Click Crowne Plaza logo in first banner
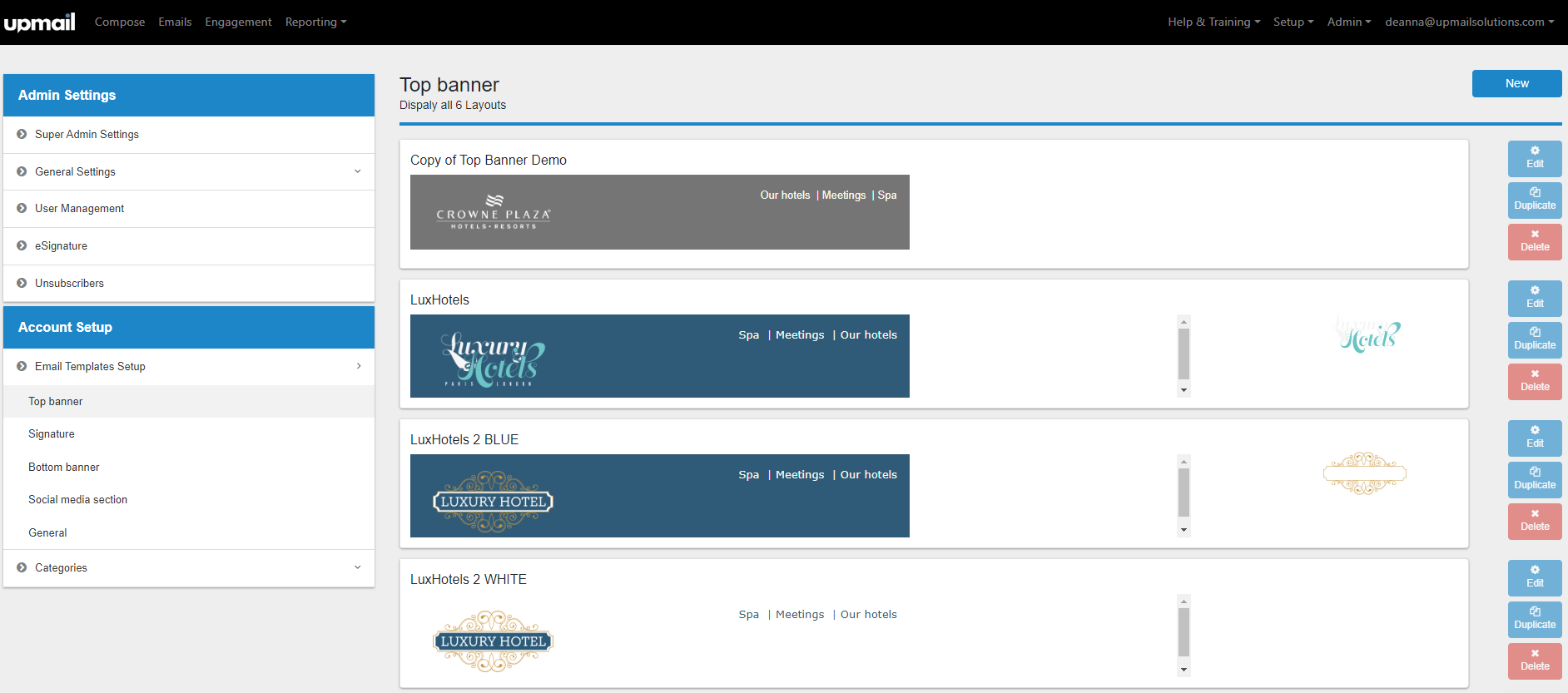The height and width of the screenshot is (693, 1568). 494,212
